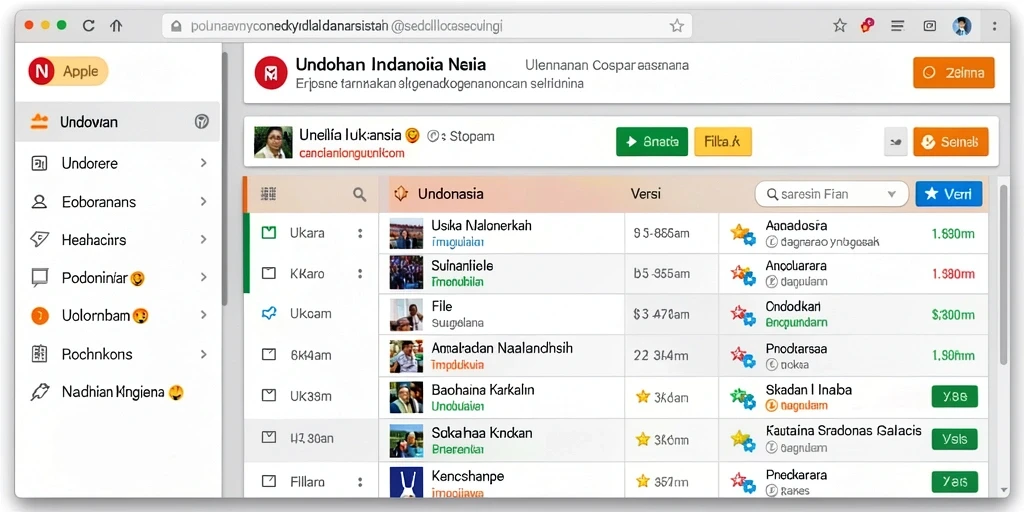Click the star rating in Baohaina Karkalin row
The height and width of the screenshot is (512, 1024).
[x=643, y=396]
